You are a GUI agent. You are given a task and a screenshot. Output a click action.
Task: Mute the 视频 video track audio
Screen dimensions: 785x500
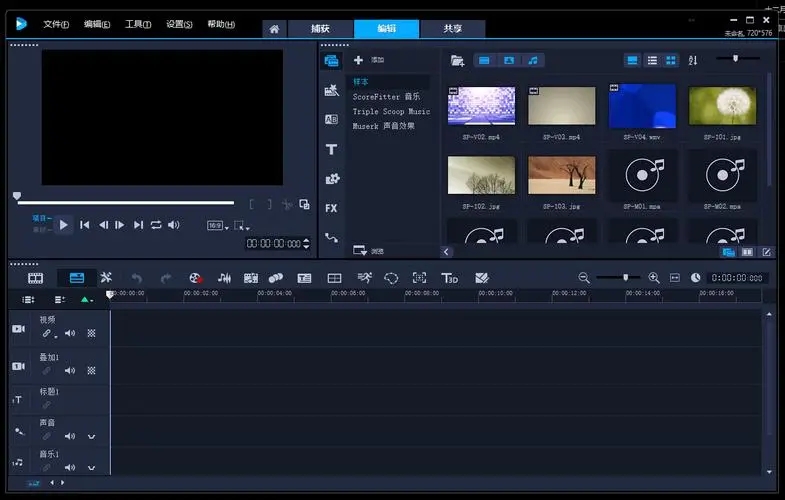(x=70, y=333)
